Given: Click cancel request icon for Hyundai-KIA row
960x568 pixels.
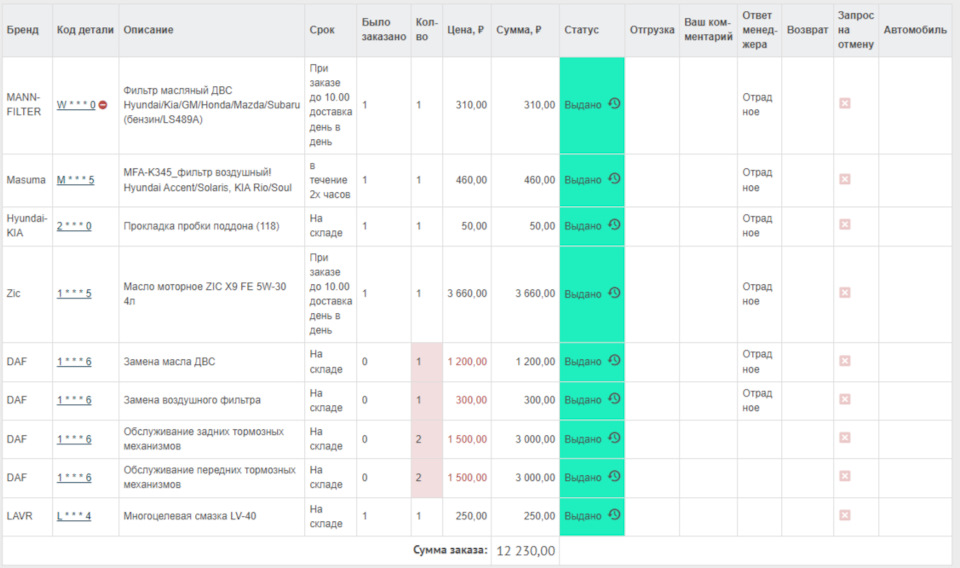Looking at the screenshot, I should [845, 225].
